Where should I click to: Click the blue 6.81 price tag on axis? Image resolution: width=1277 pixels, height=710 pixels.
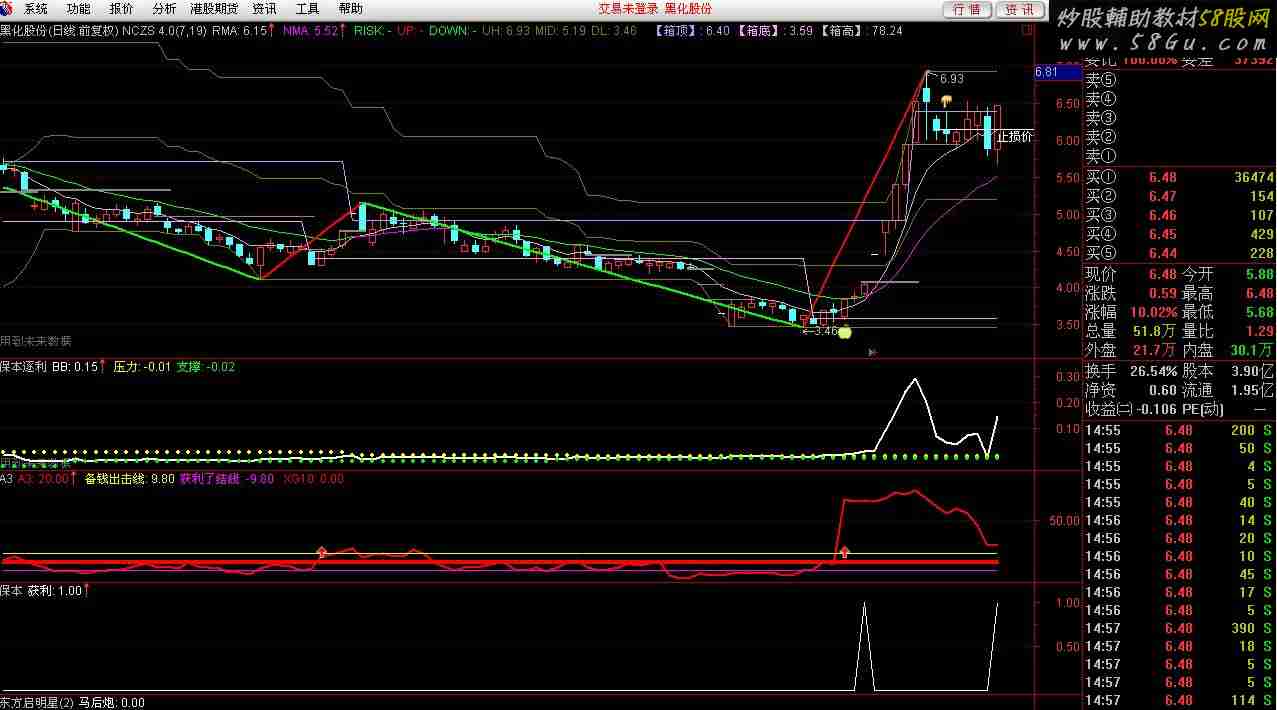click(x=1046, y=72)
